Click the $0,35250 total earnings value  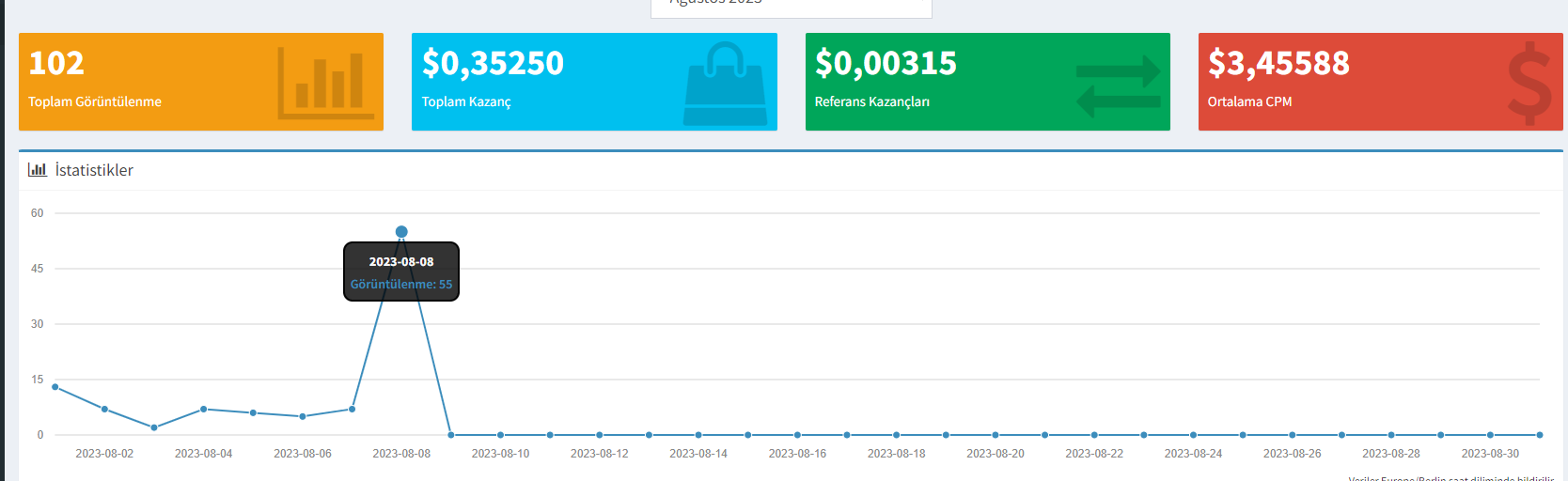pos(493,63)
